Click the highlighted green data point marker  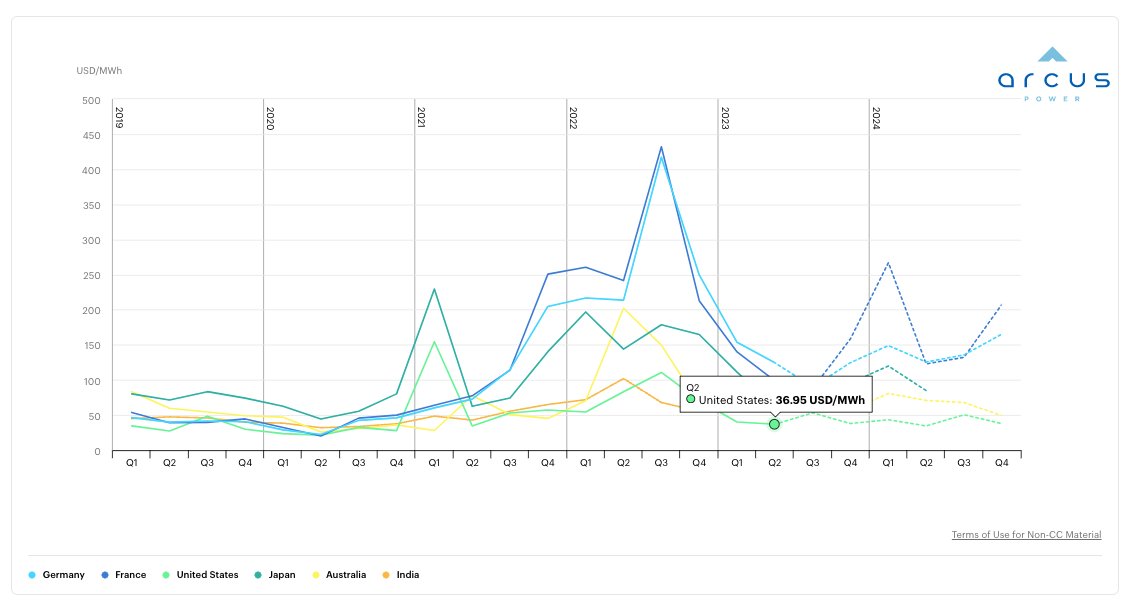pos(772,424)
